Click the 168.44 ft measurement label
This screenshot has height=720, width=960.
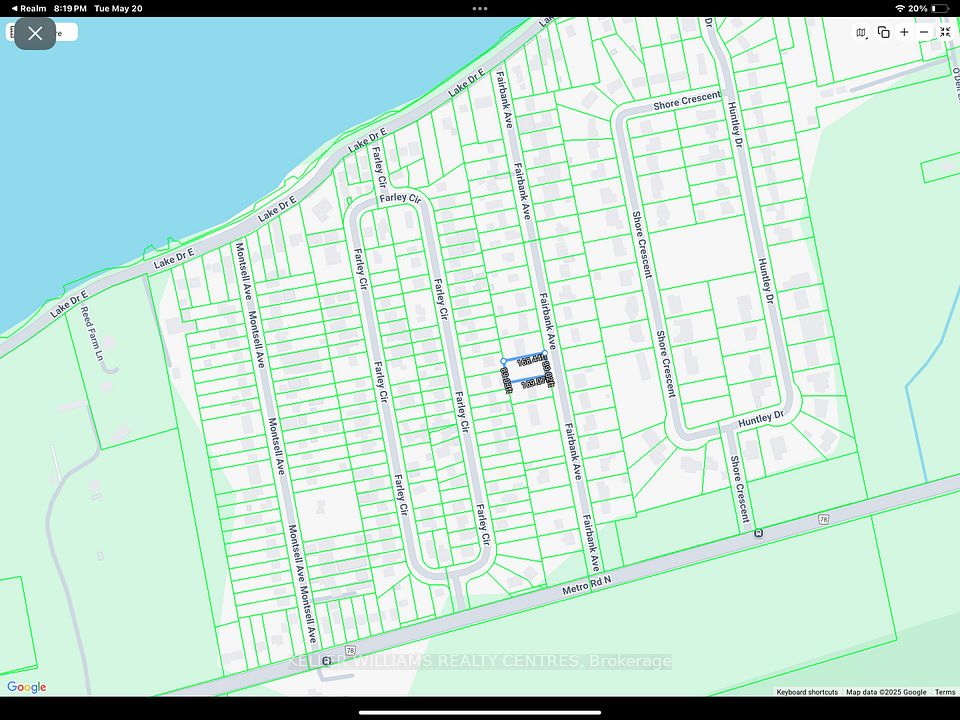coord(531,361)
